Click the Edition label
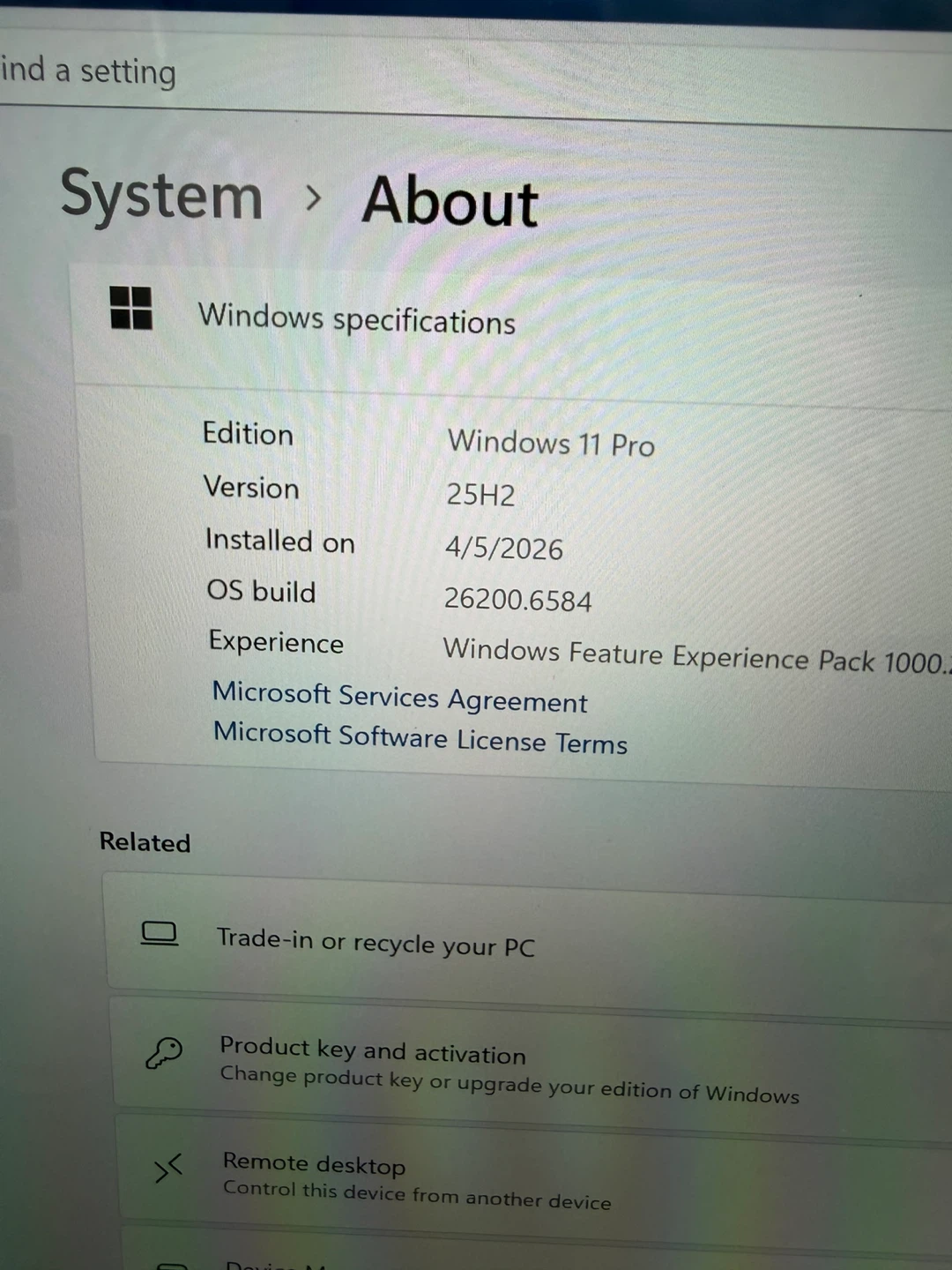This screenshot has width=952, height=1270. pyautogui.click(x=248, y=434)
